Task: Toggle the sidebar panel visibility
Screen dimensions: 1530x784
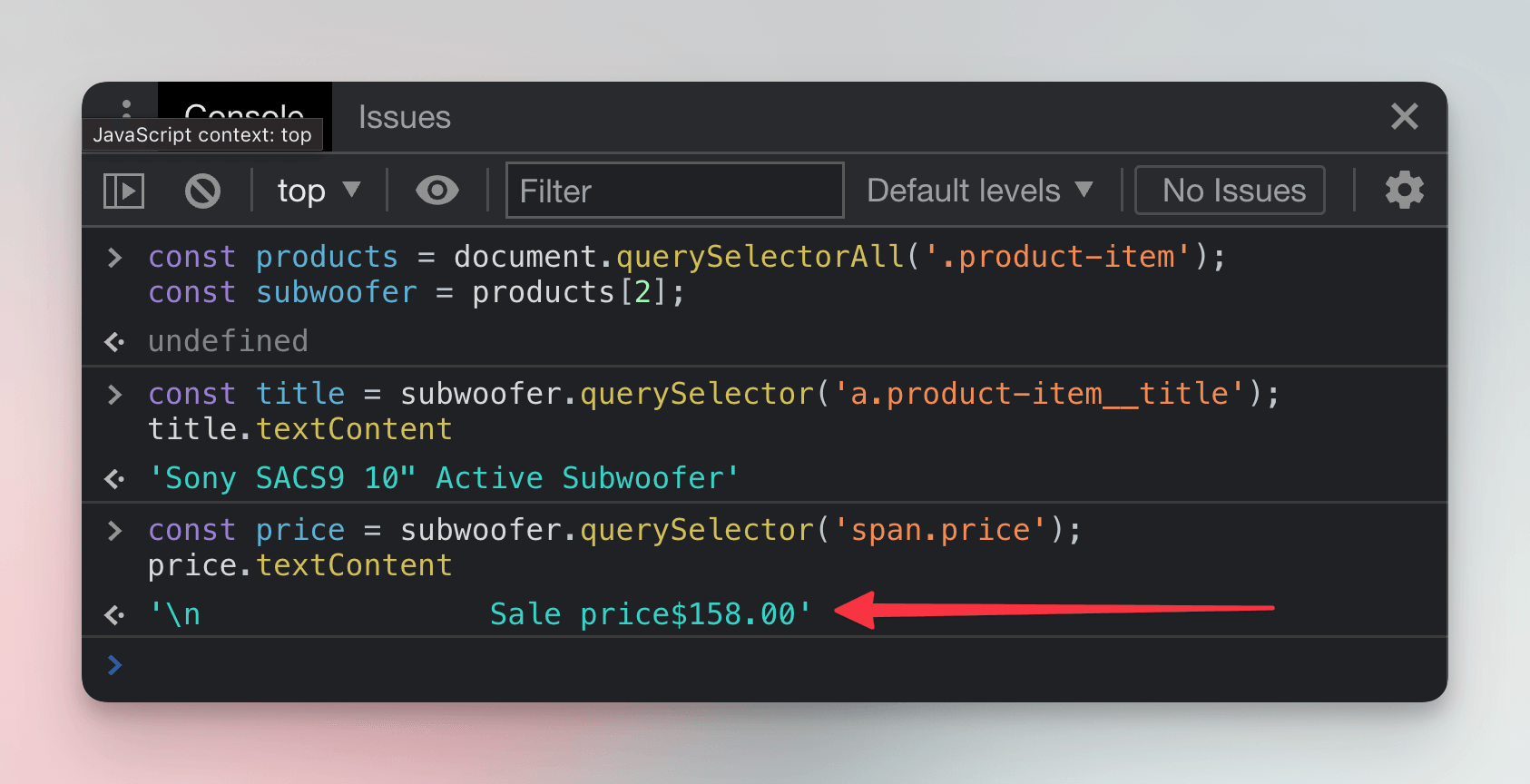Action: pos(123,191)
